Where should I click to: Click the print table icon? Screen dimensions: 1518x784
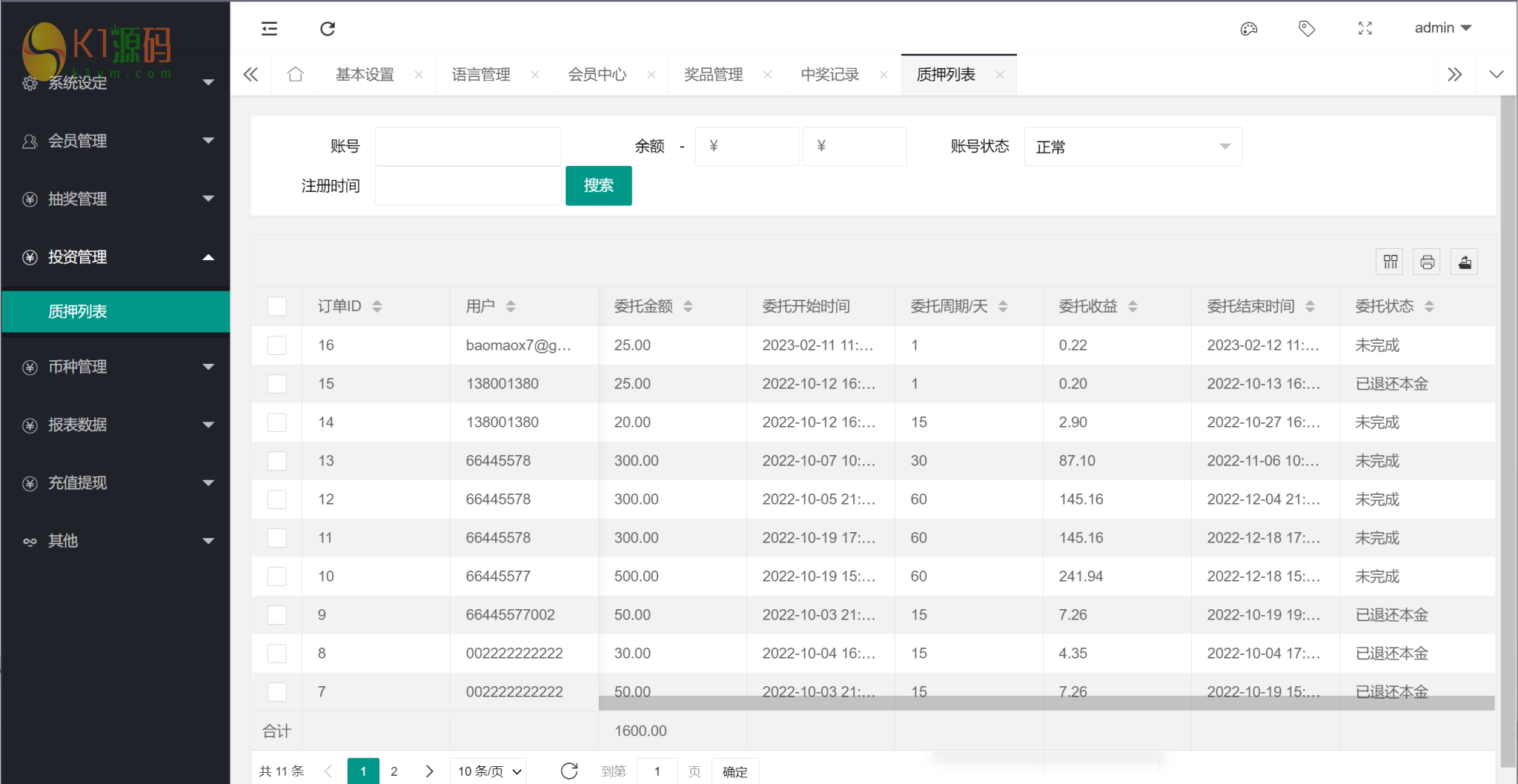(x=1427, y=262)
